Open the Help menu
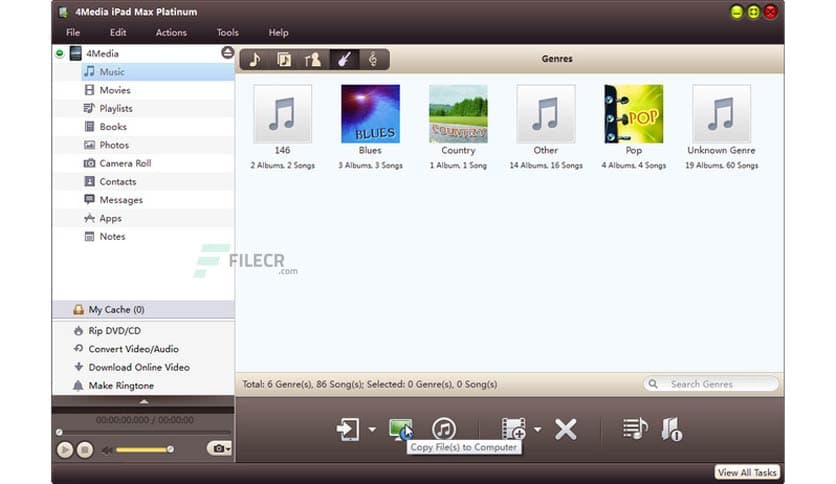This screenshot has height=484, width=836. [x=278, y=33]
